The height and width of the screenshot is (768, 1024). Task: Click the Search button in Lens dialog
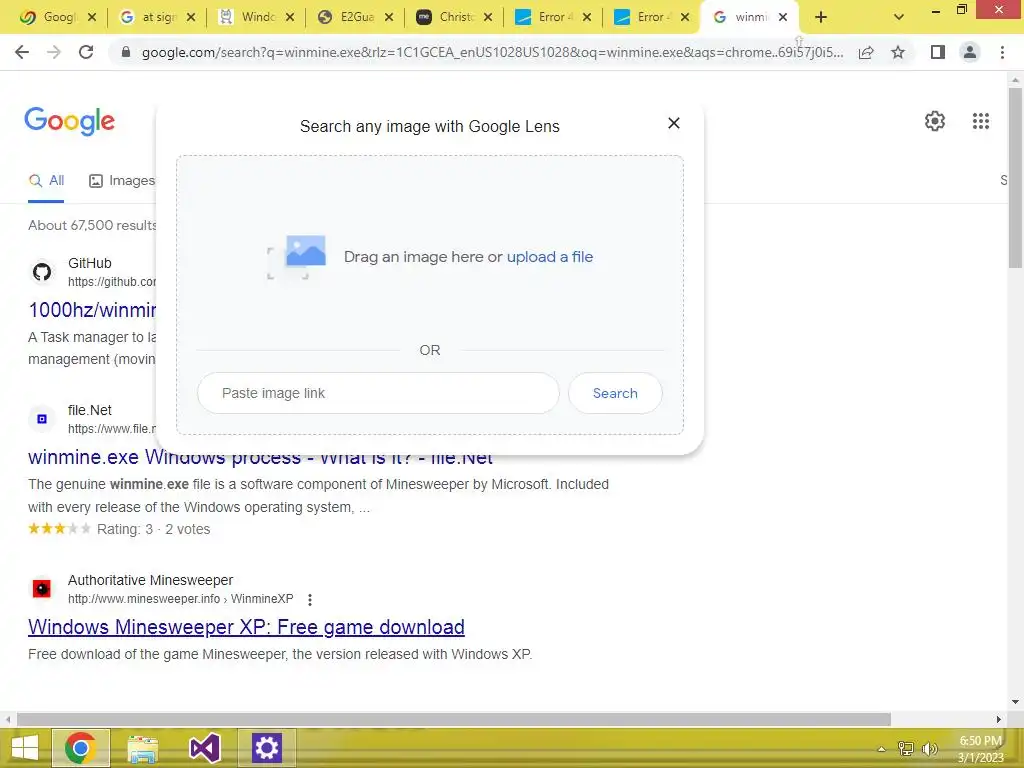pos(615,393)
